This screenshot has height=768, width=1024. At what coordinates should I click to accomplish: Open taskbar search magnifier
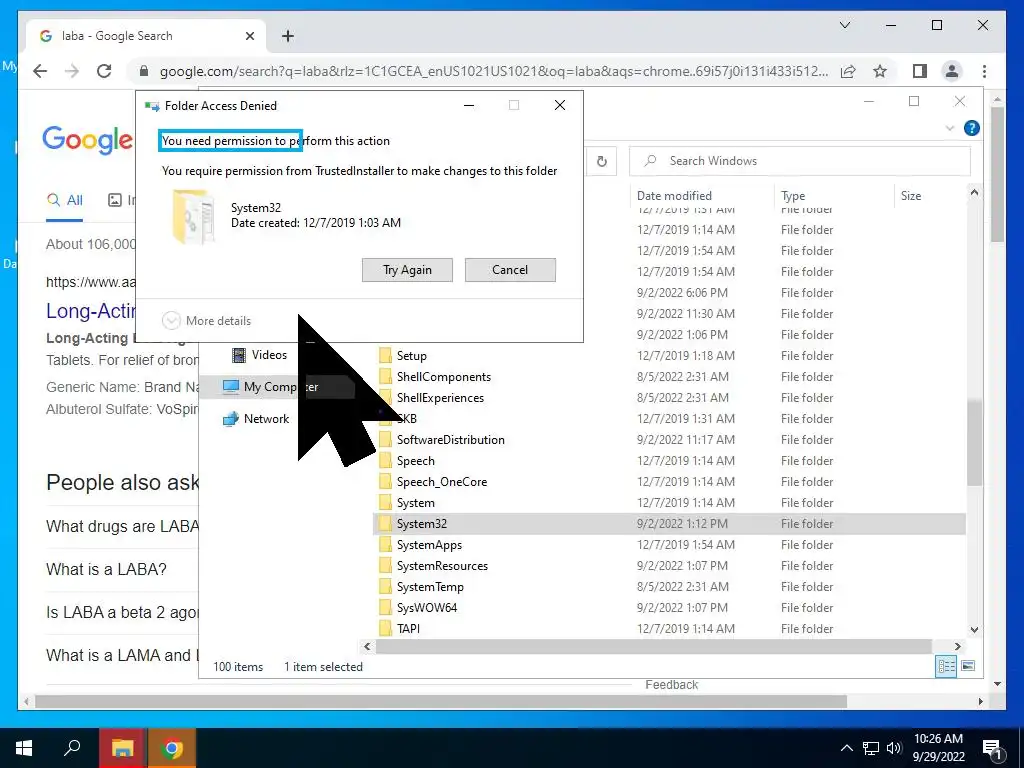(72, 748)
